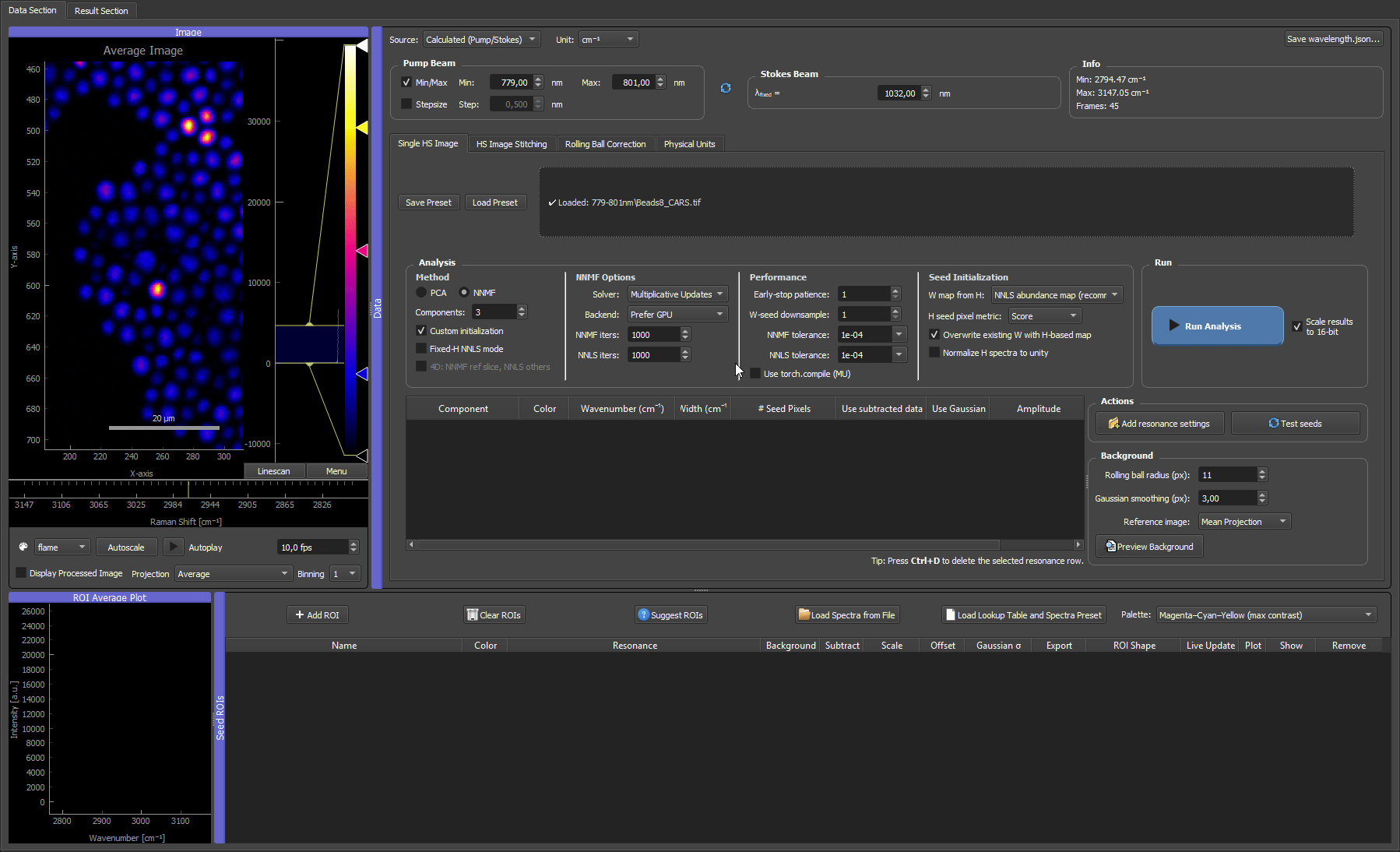Viewport: 1400px width, 852px height.
Task: Click the Run Analysis play button
Action: pos(1217,326)
